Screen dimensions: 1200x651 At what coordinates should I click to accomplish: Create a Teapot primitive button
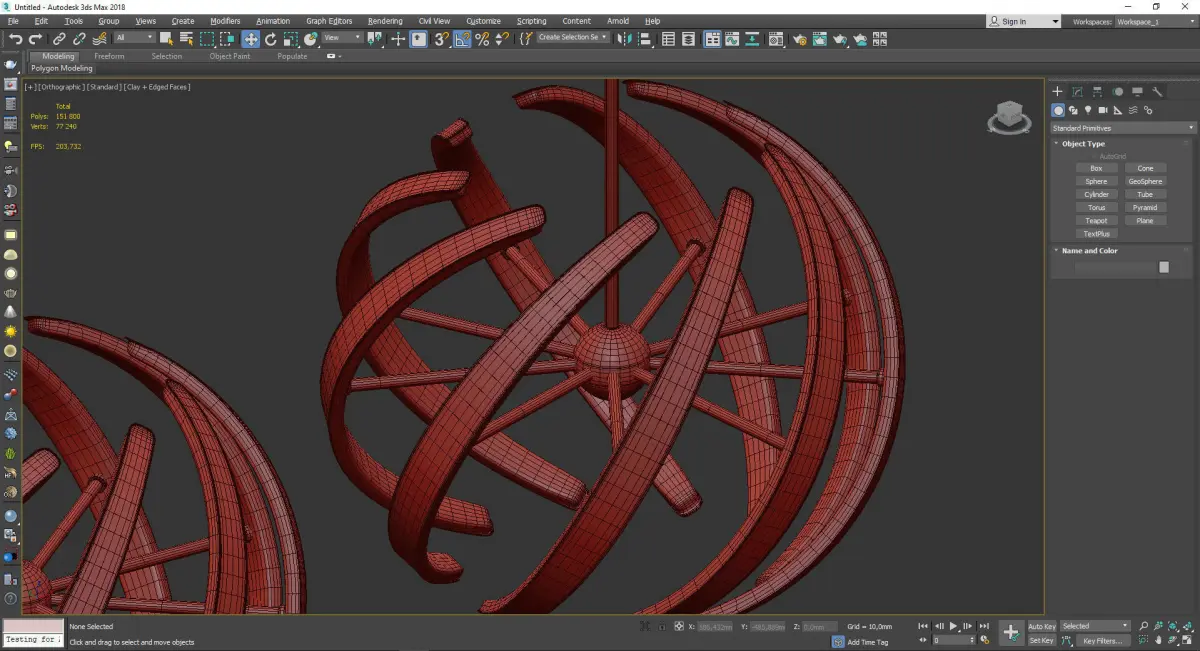pyautogui.click(x=1096, y=221)
